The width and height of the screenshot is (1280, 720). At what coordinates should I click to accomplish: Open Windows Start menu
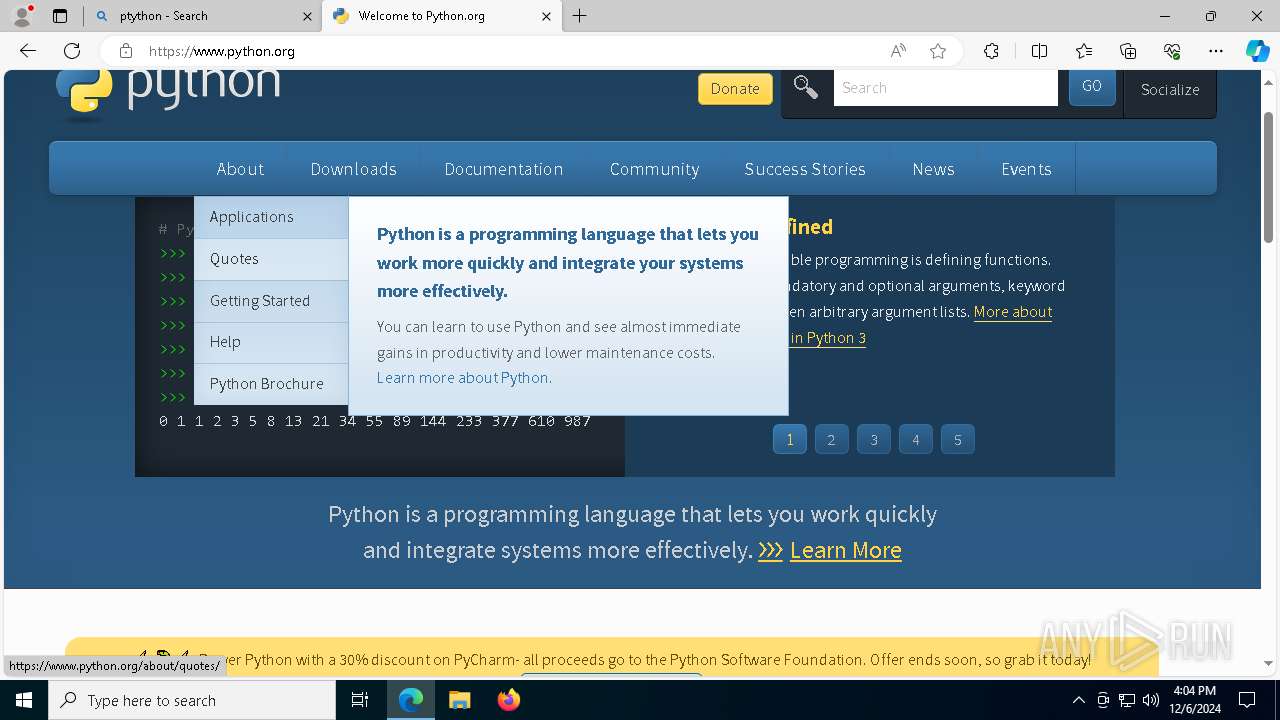(24, 700)
